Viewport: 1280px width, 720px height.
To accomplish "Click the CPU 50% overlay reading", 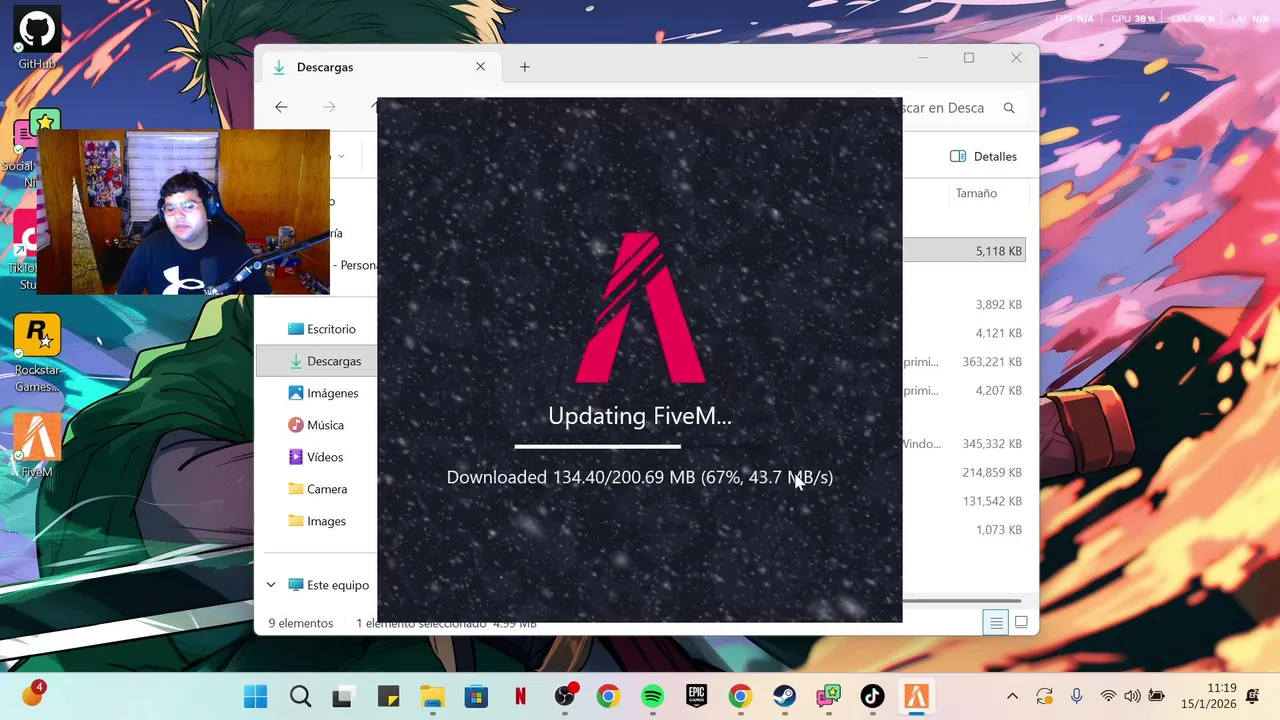I will point(1193,19).
